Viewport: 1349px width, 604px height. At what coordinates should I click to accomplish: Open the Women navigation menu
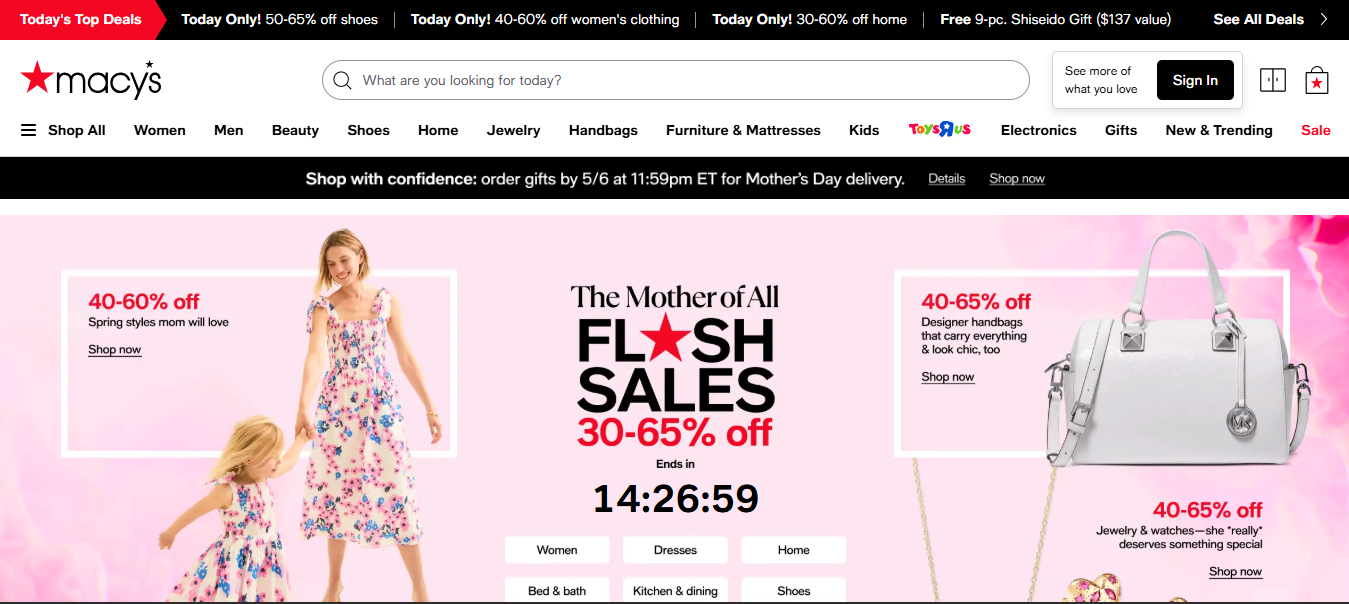pyautogui.click(x=160, y=130)
